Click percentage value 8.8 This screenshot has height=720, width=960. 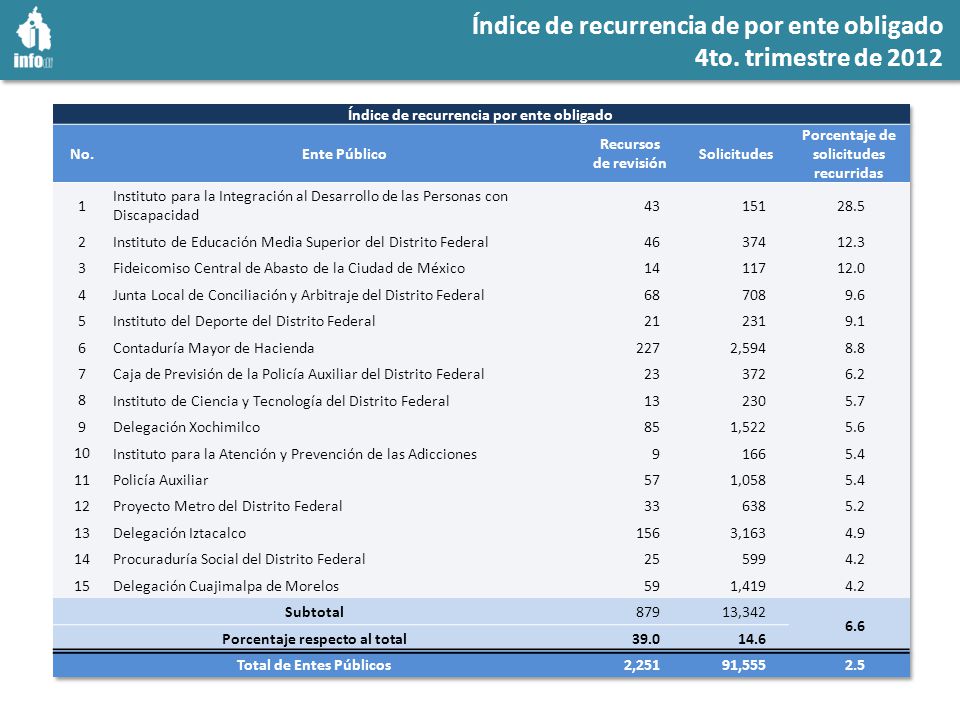[x=855, y=348]
